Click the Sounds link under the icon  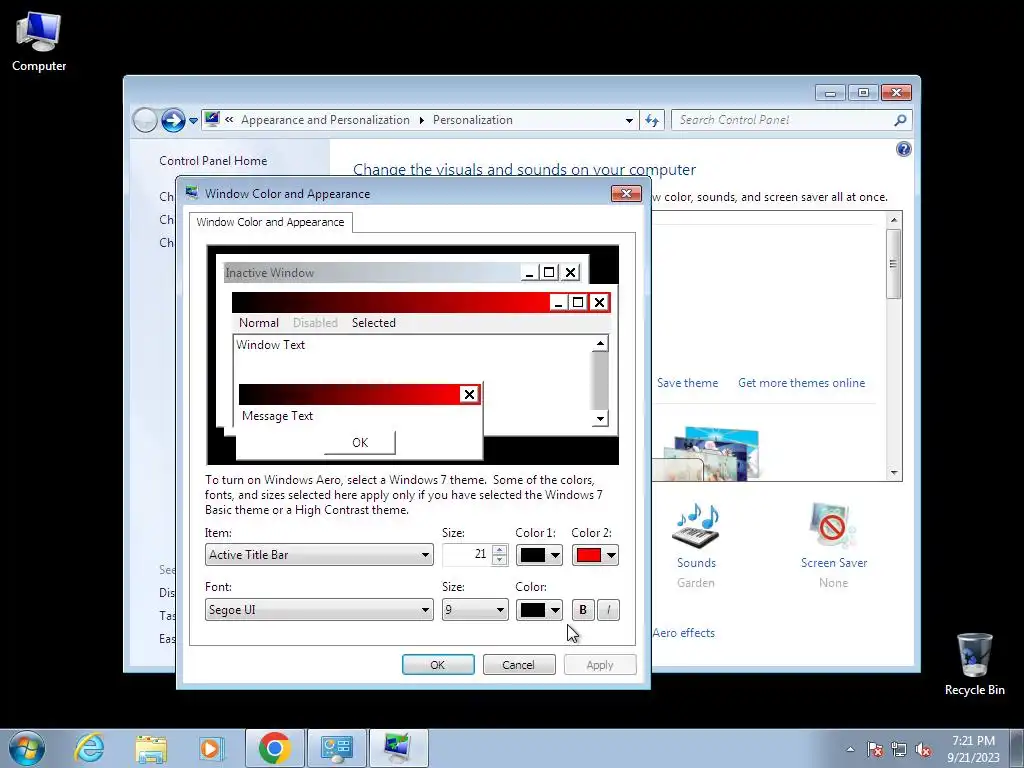(x=696, y=563)
